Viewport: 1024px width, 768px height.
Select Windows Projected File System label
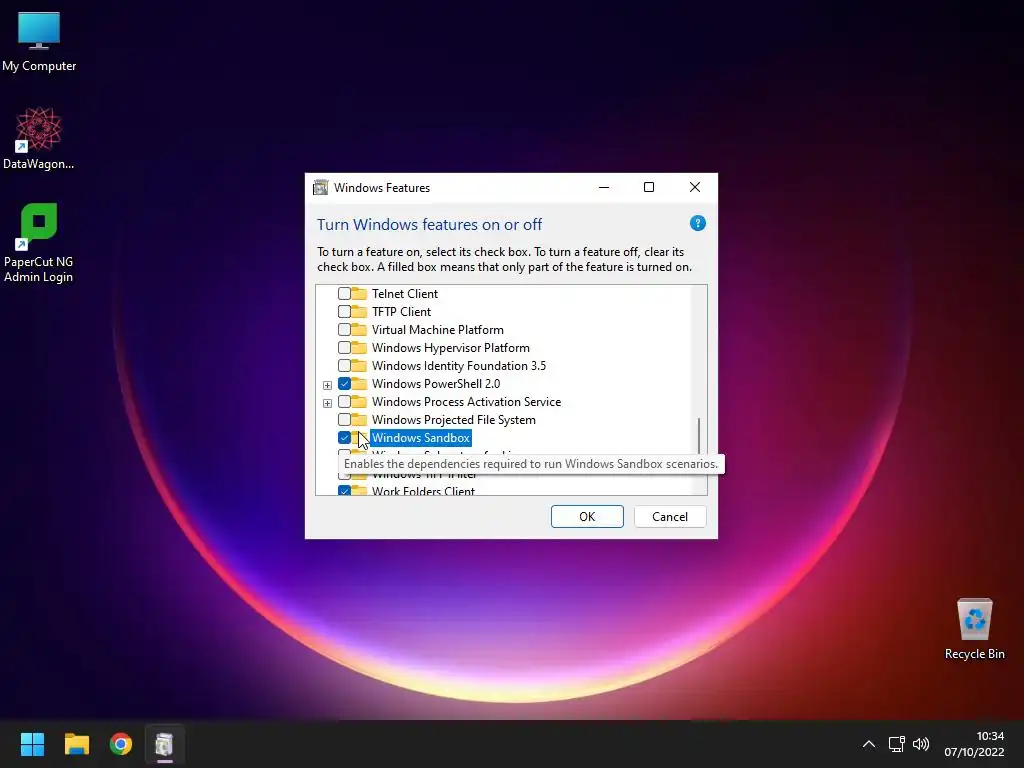point(453,419)
